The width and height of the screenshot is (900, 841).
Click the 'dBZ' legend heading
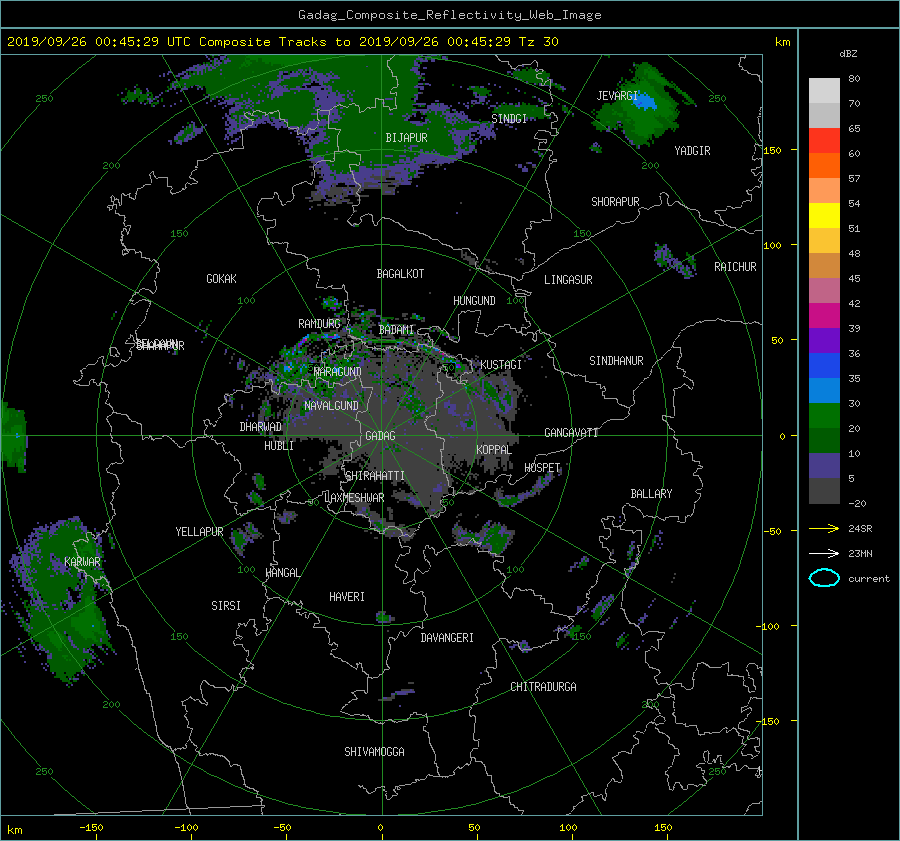[848, 54]
